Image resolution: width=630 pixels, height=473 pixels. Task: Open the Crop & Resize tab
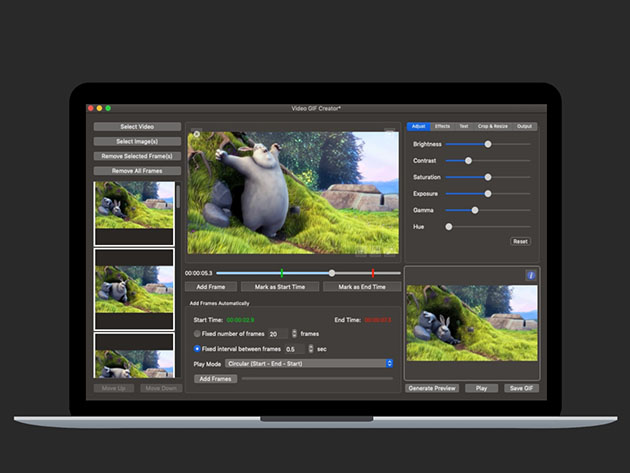[x=493, y=126]
